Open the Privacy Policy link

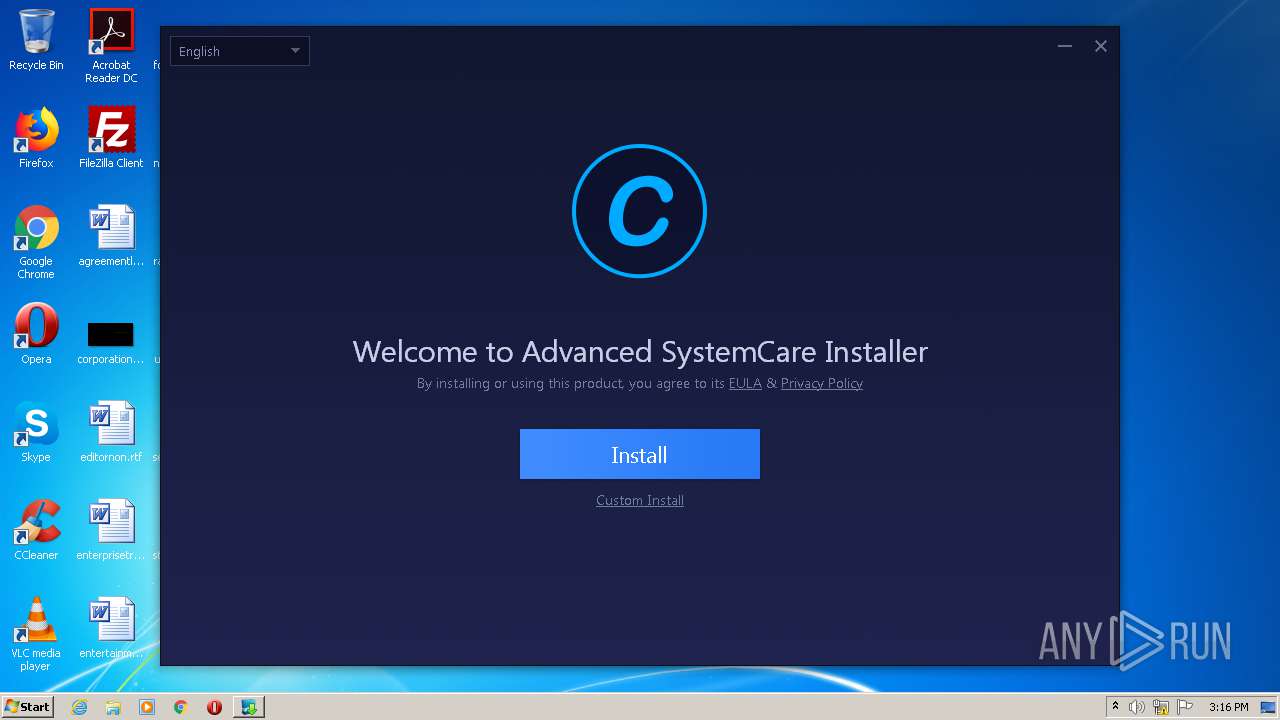[821, 383]
